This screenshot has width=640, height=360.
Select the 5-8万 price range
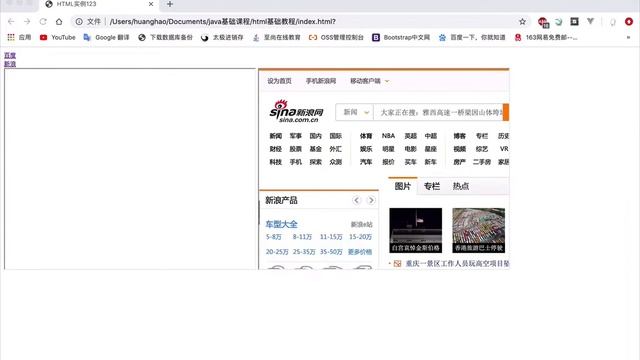[274, 237]
